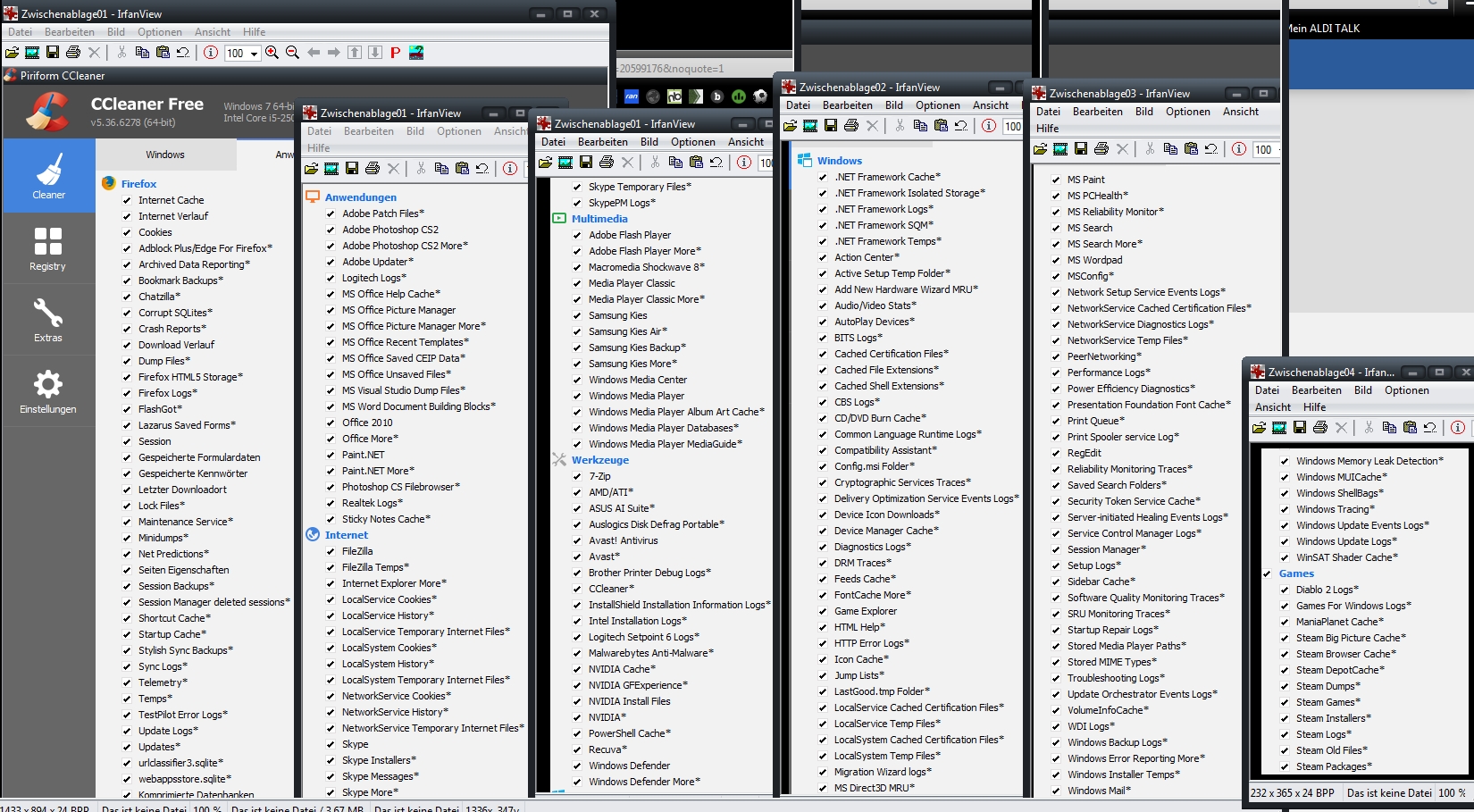Click the boxed up-arrow toolbar icon
The width and height of the screenshot is (1474, 812).
coord(355,53)
